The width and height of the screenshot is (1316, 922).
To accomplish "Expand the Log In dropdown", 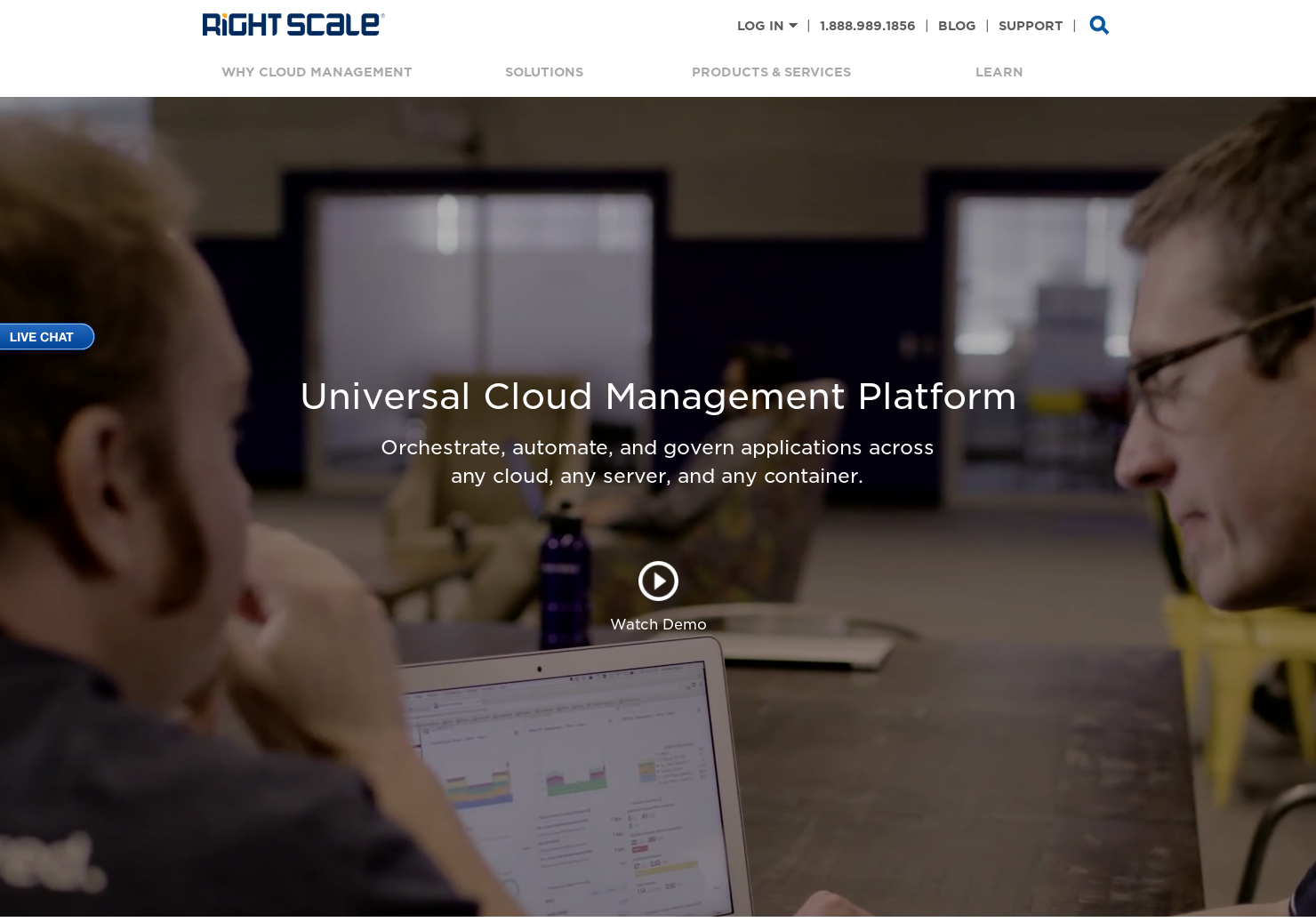I will (x=766, y=26).
